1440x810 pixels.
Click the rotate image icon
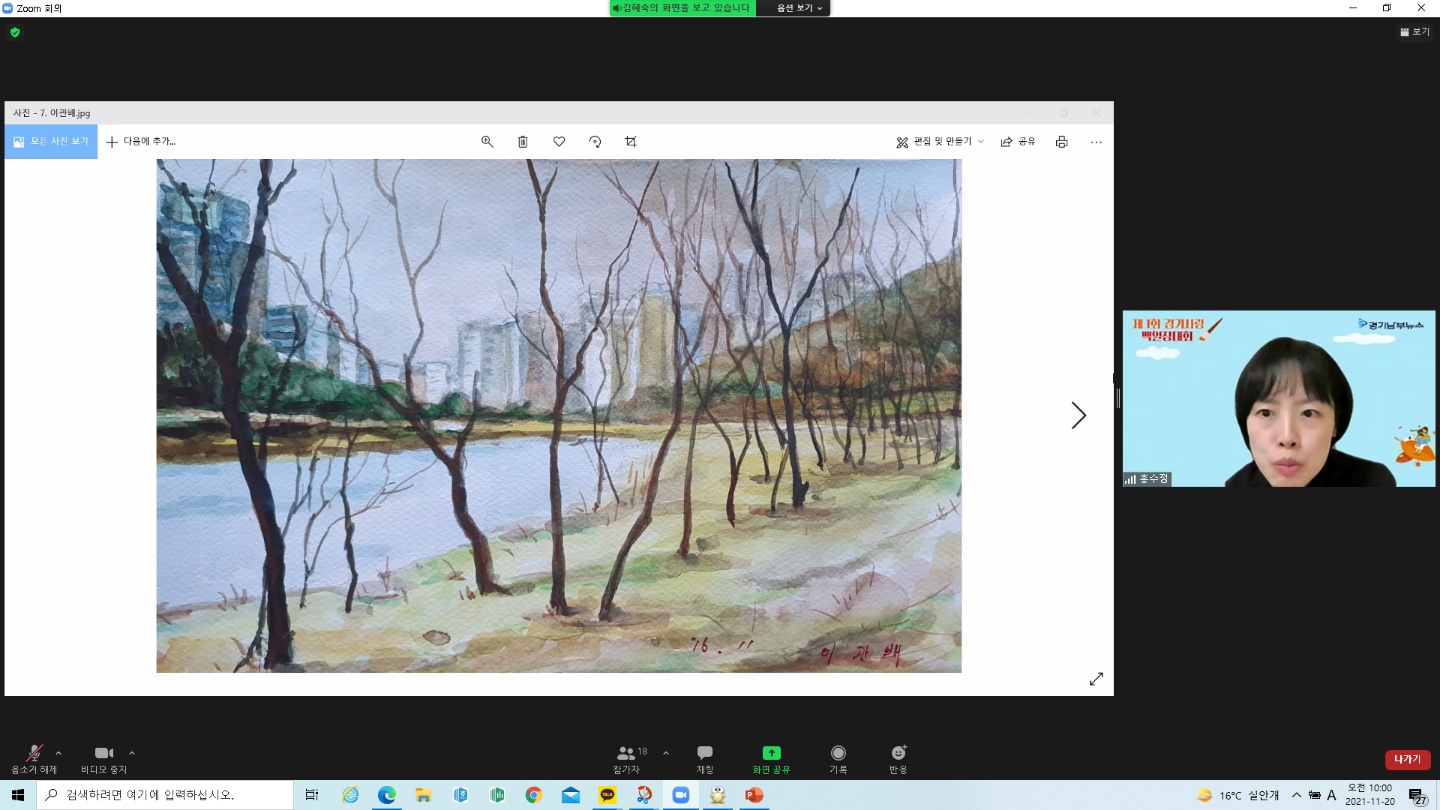(x=595, y=142)
